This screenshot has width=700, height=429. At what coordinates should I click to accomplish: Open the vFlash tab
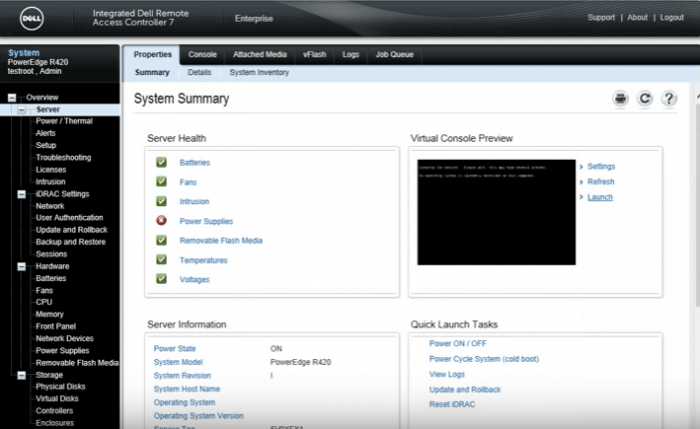pos(314,54)
